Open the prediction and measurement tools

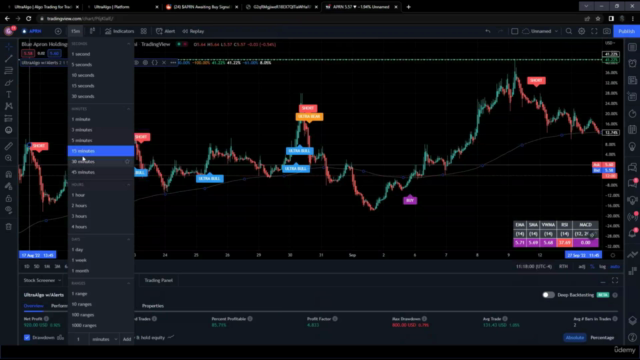click(9, 118)
